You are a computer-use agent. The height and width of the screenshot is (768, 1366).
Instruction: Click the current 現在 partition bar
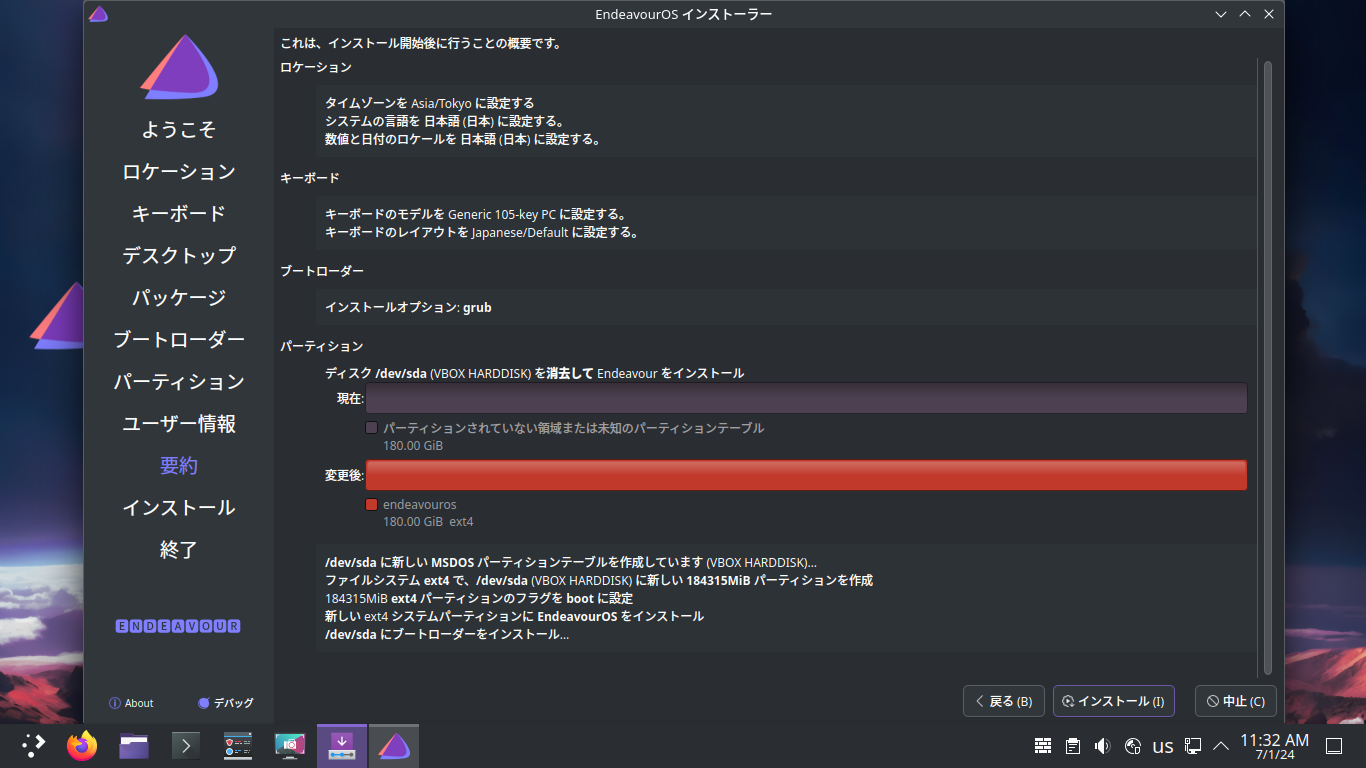coord(806,398)
